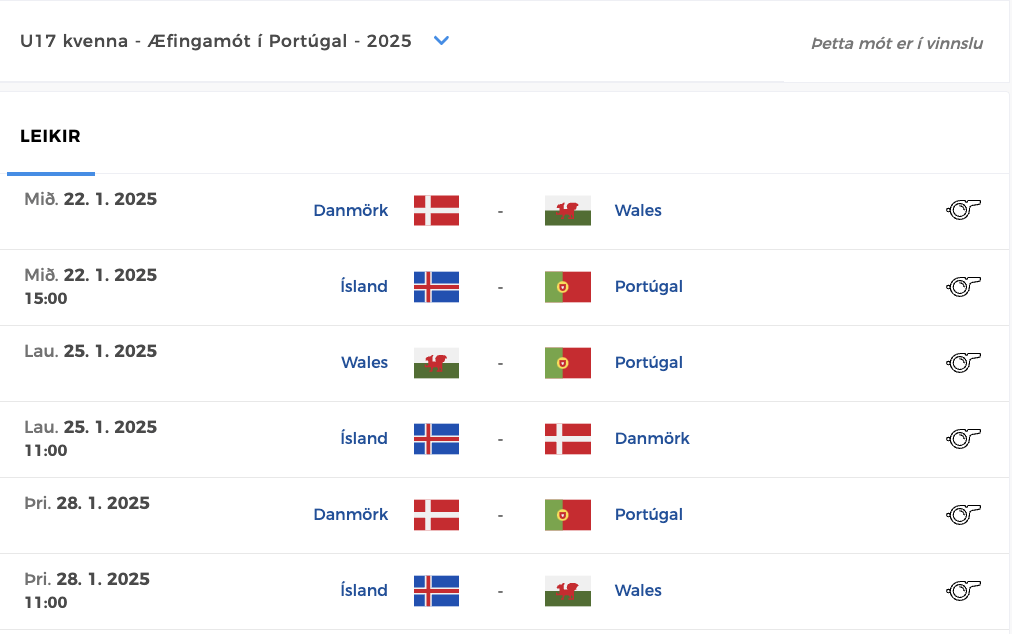Image resolution: width=1012 pixels, height=634 pixels.
Task: Click whistle icon for Ísland - Danmörk match
Action: (x=963, y=438)
